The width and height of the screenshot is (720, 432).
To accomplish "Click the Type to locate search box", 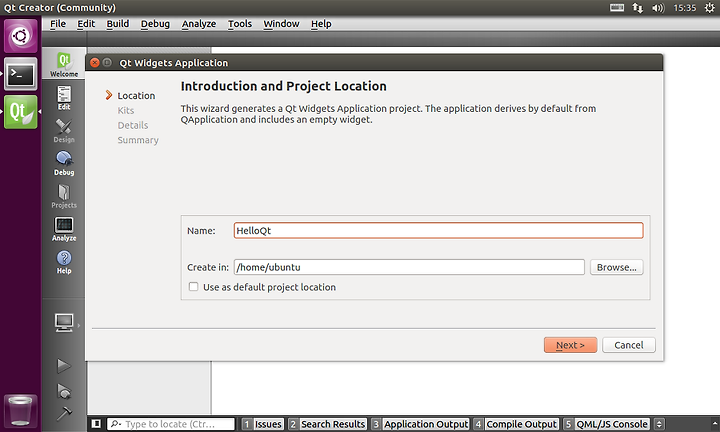I will pos(171,424).
